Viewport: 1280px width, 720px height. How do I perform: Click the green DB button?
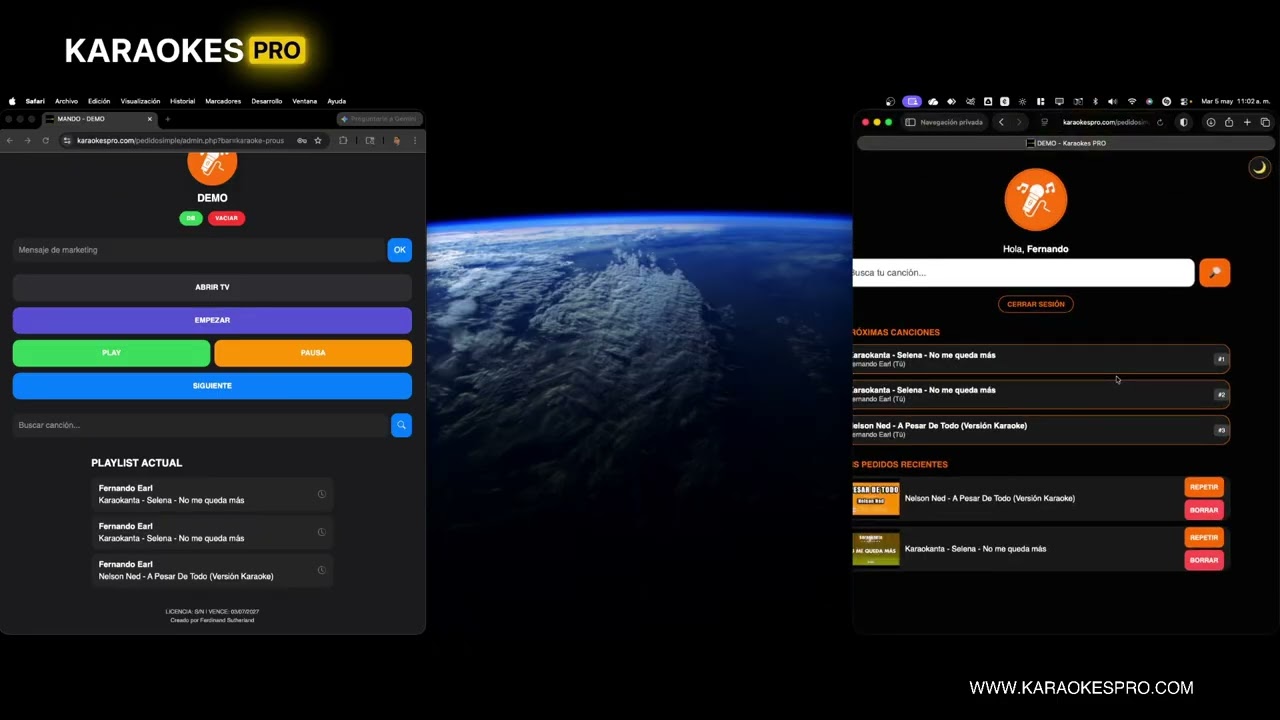pyautogui.click(x=191, y=218)
